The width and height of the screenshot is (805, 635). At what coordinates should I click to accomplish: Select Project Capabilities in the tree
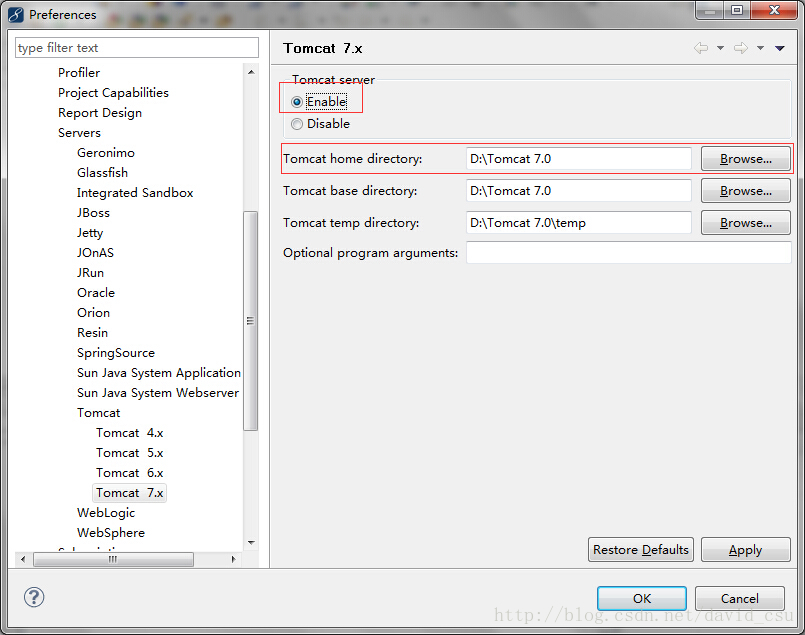click(x=113, y=92)
